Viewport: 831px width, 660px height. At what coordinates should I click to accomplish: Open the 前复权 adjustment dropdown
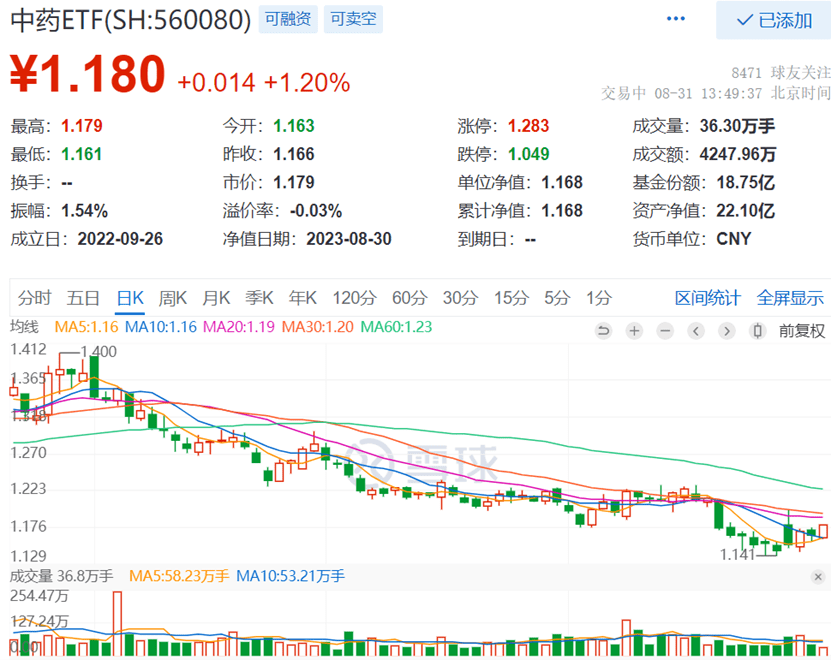[x=801, y=331]
